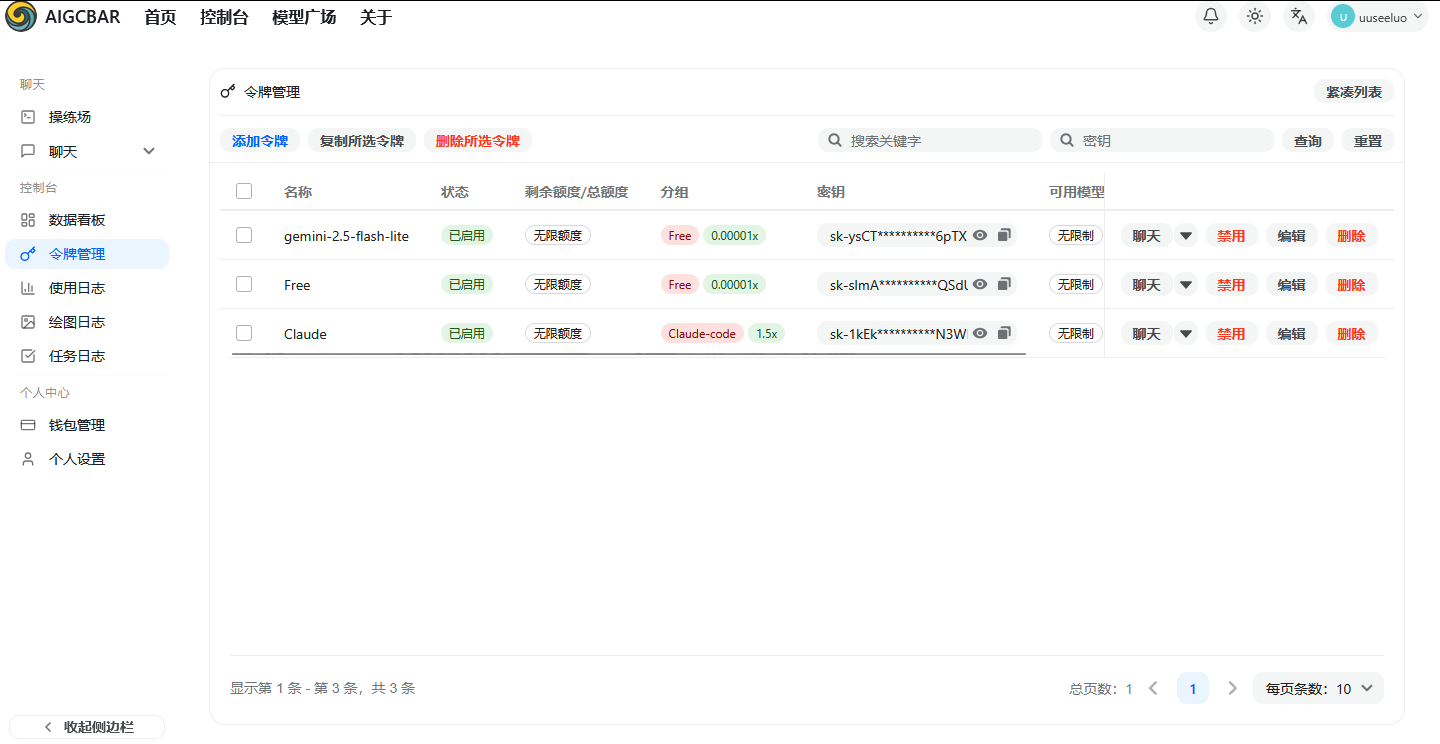Click 禁用 for the Claude token

pyautogui.click(x=1231, y=334)
